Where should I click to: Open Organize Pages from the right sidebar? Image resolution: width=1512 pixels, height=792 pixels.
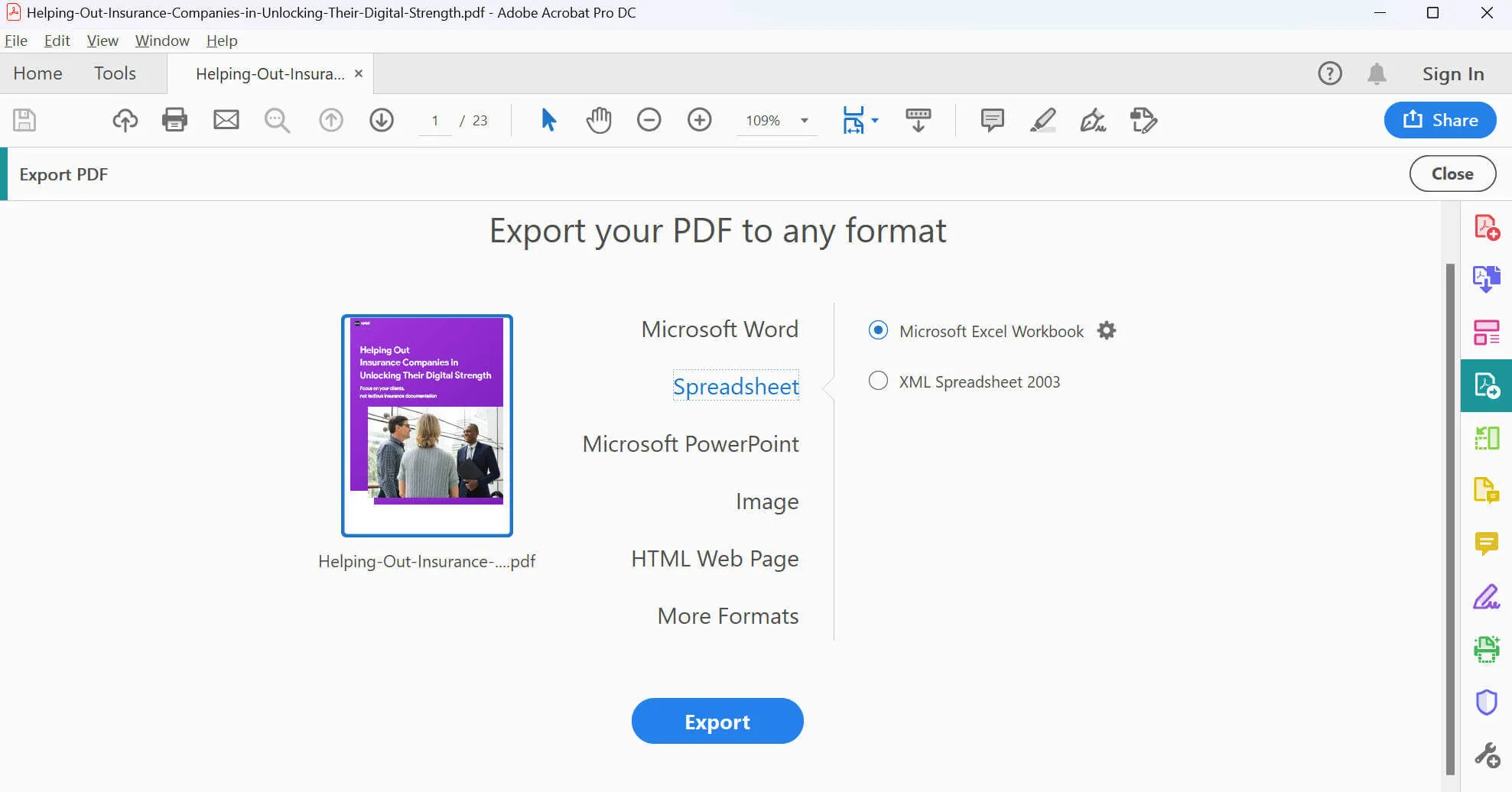[x=1487, y=332]
